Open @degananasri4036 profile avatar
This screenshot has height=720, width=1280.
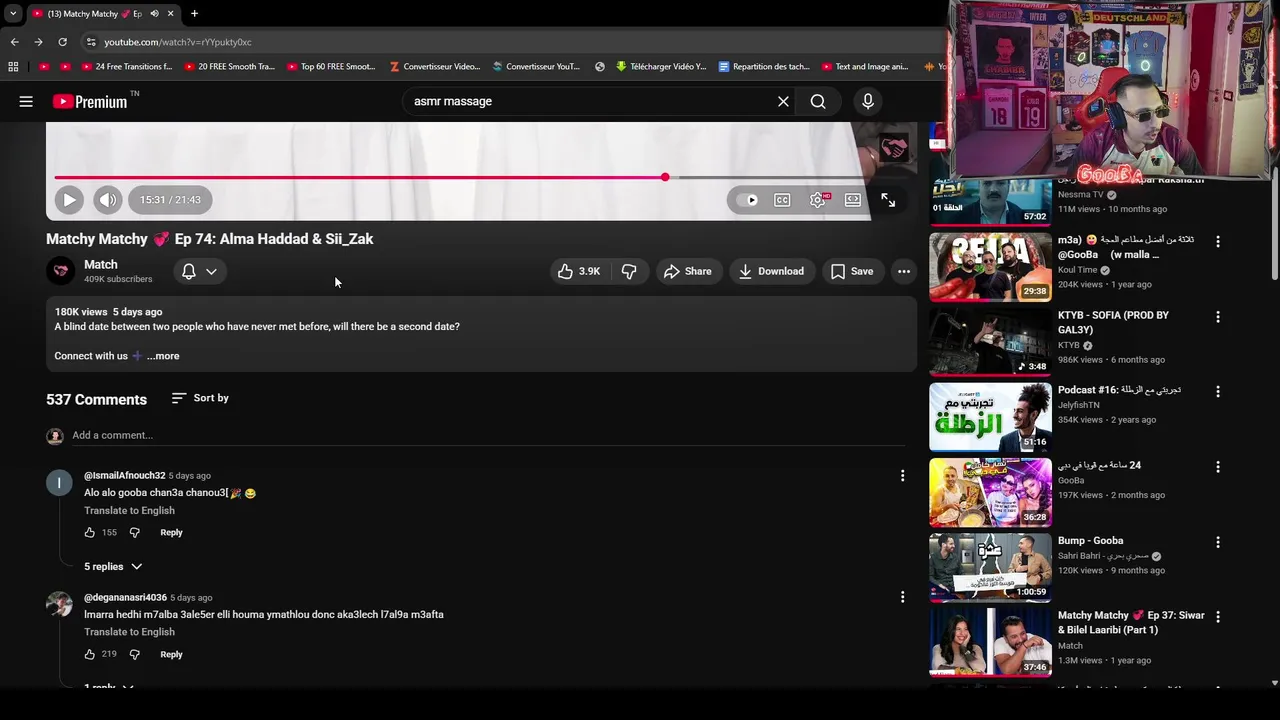coord(59,604)
